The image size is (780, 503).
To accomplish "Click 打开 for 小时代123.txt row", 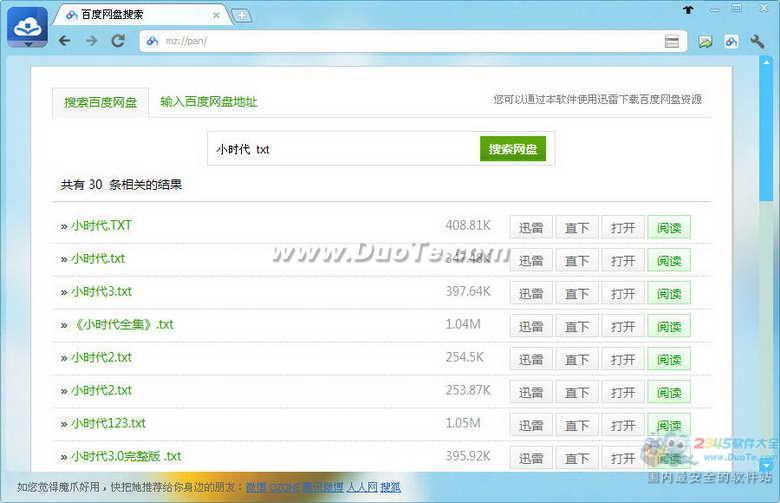I will pos(623,425).
